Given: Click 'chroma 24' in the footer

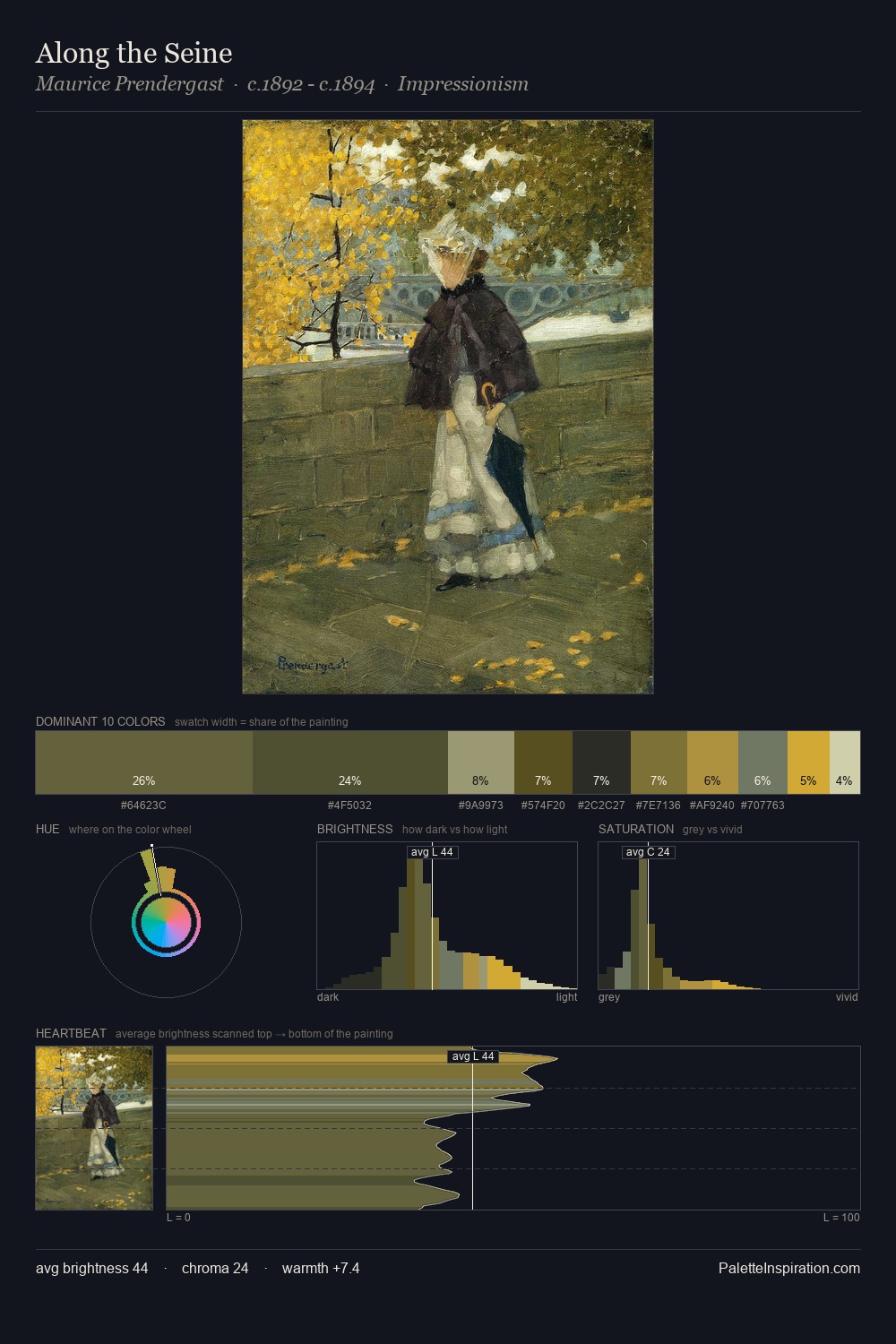Looking at the screenshot, I should pyautogui.click(x=215, y=1268).
